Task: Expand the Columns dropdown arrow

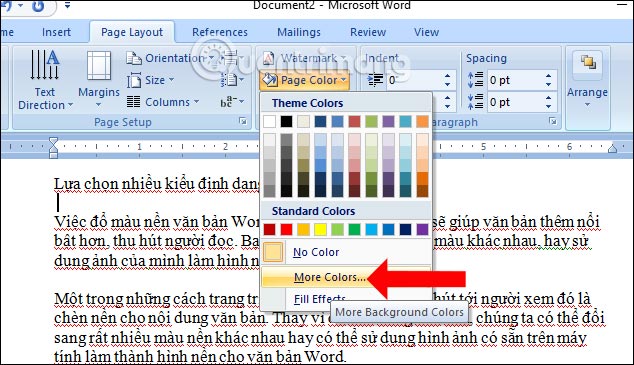Action: tap(197, 102)
